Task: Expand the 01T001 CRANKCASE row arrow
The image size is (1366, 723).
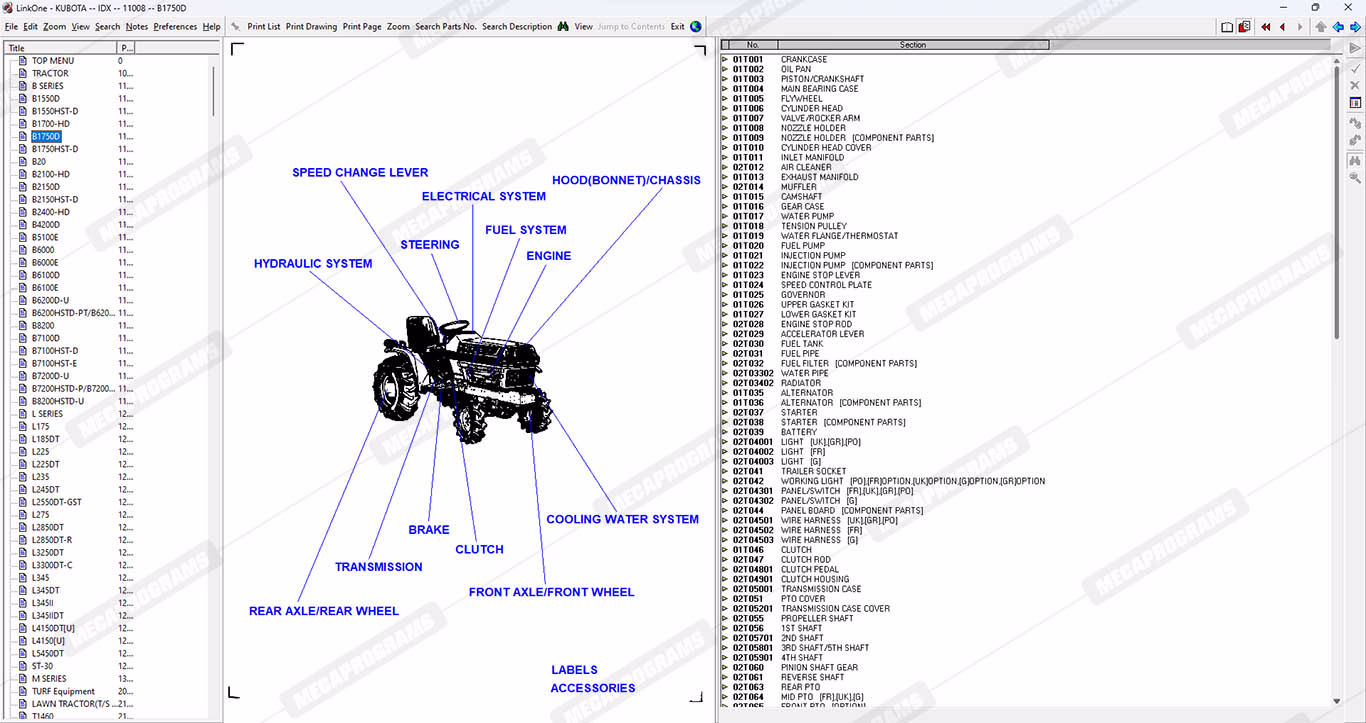Action: tap(725, 60)
